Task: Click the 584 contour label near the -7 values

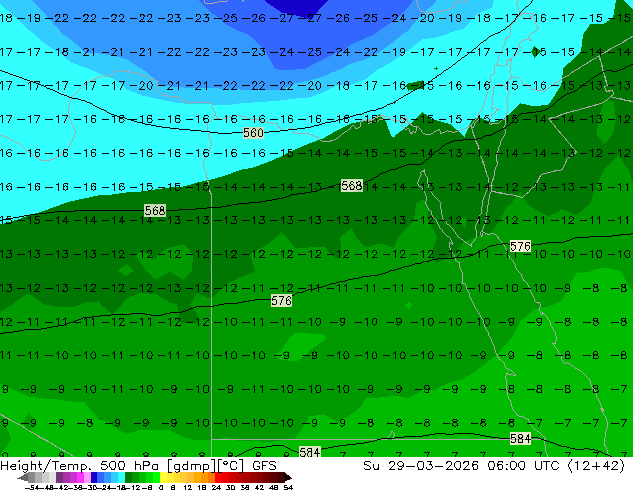Action: [x=520, y=439]
